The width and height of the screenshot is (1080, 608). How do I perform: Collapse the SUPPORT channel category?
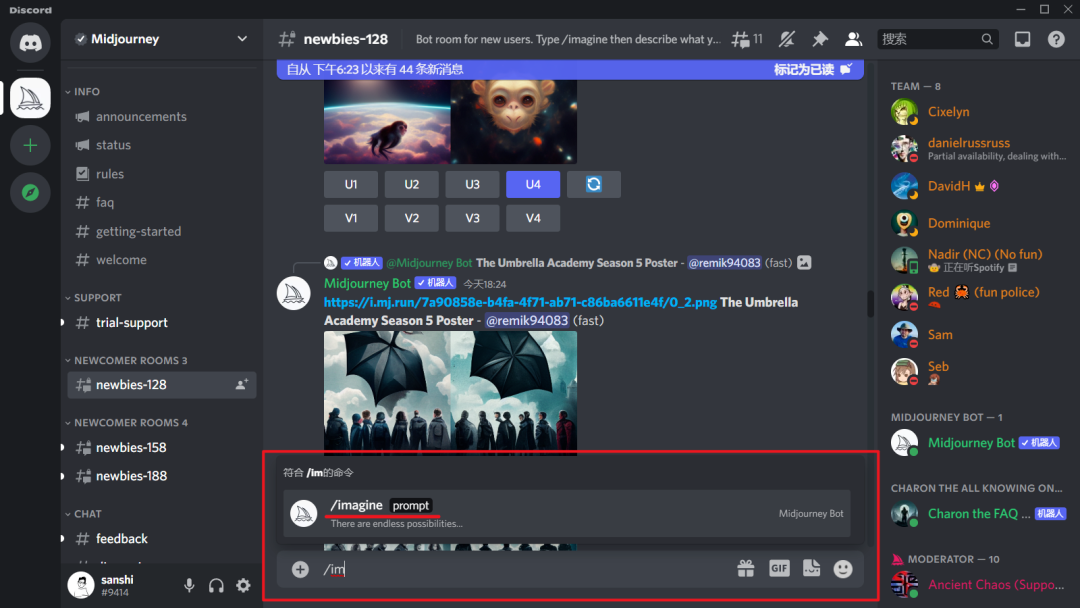[97, 298]
